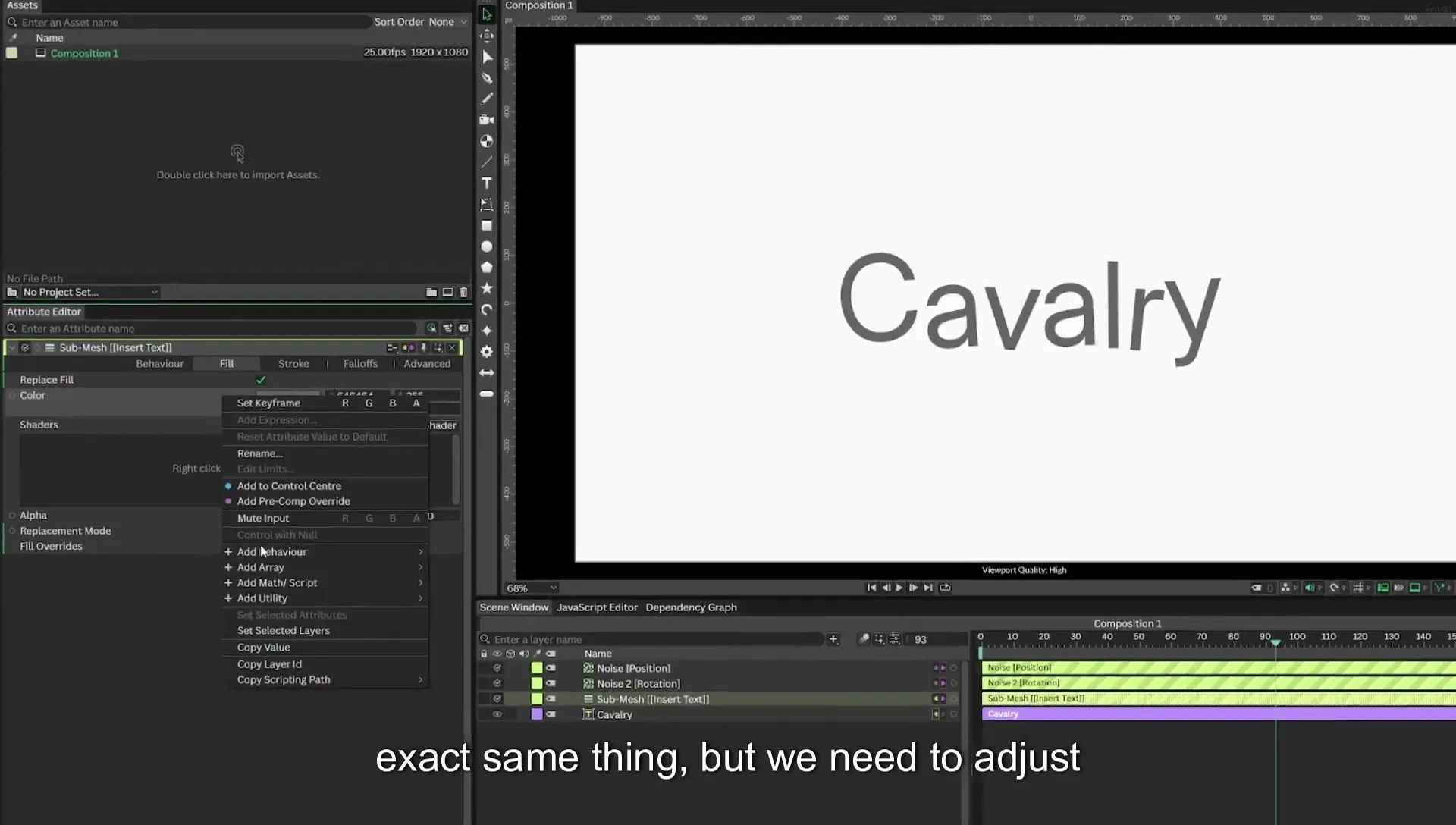Click the Cavalry layer color swatch

click(x=537, y=714)
